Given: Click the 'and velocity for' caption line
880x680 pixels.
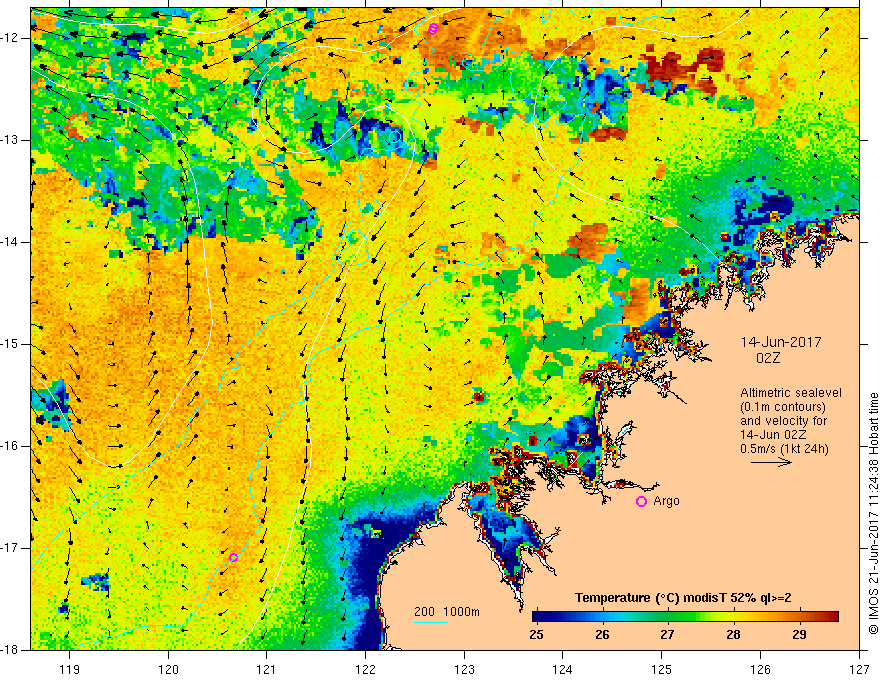Looking at the screenshot, I should tap(783, 421).
